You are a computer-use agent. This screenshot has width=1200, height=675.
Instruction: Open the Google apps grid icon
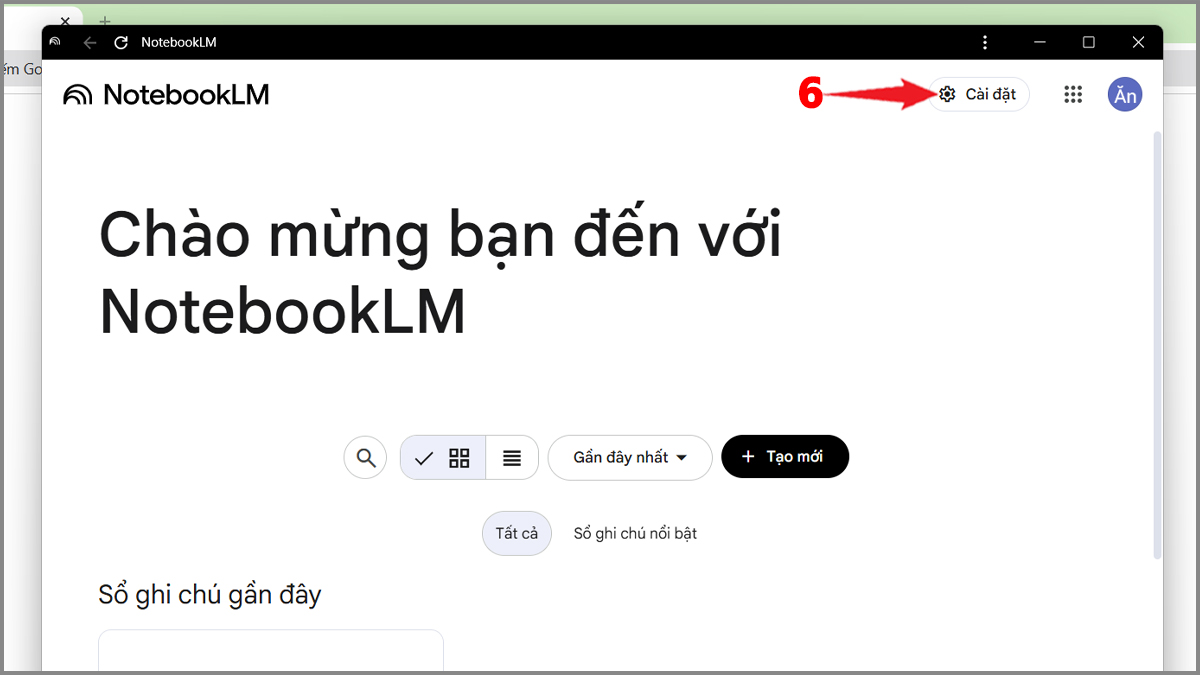click(1073, 94)
